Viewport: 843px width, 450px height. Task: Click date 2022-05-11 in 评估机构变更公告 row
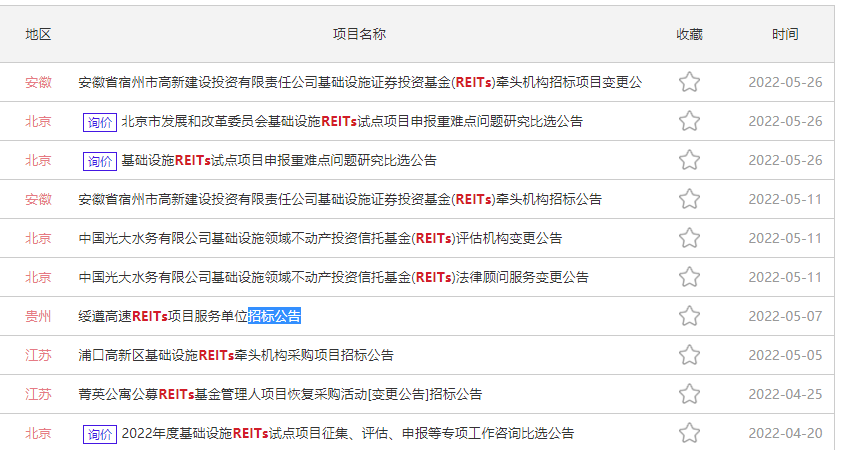pos(785,238)
